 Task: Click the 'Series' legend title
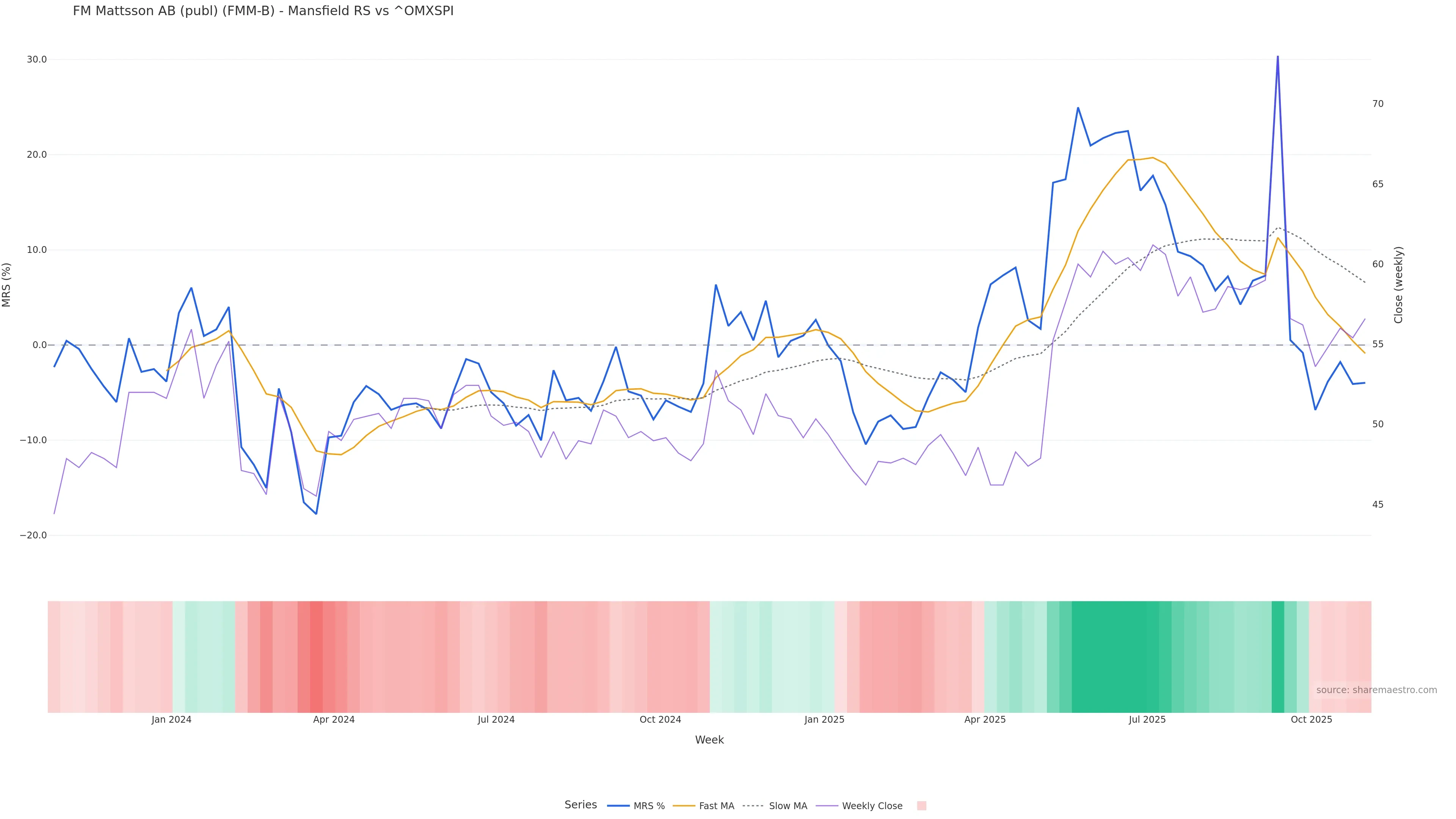(x=581, y=805)
